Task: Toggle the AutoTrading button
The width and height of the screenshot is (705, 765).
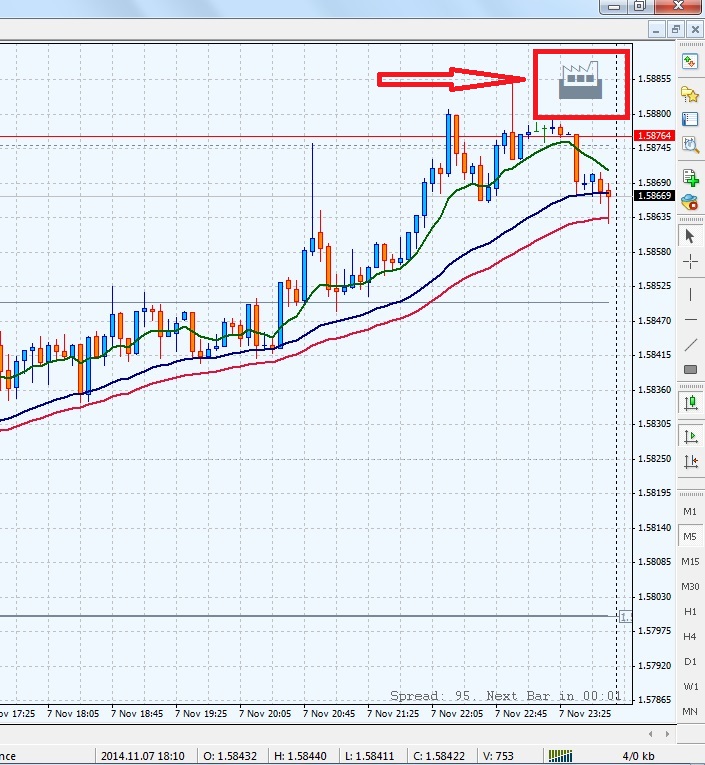Action: pos(690,202)
